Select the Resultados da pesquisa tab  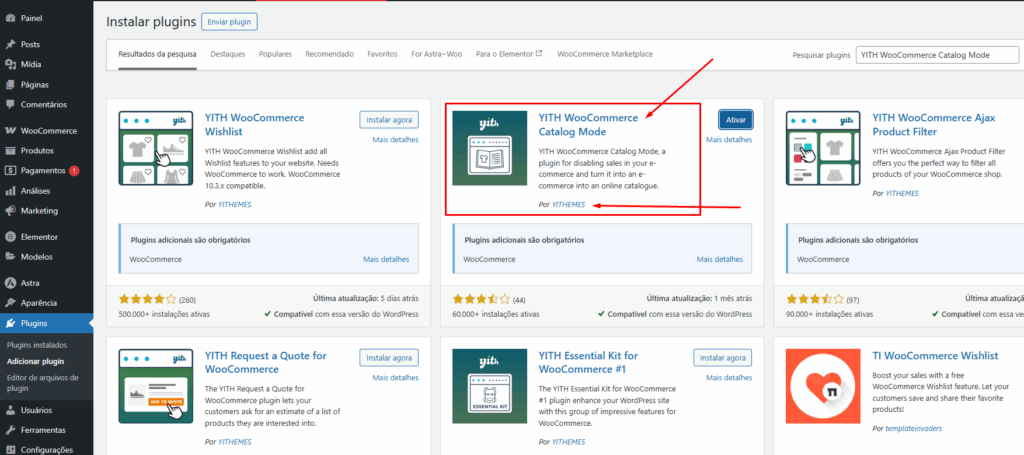pyautogui.click(x=157, y=54)
